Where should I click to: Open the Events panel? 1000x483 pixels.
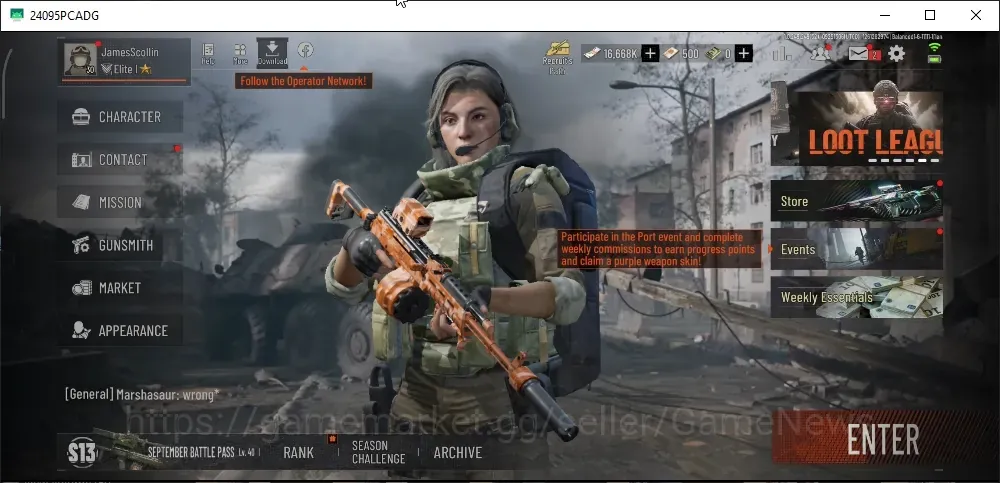[x=857, y=249]
